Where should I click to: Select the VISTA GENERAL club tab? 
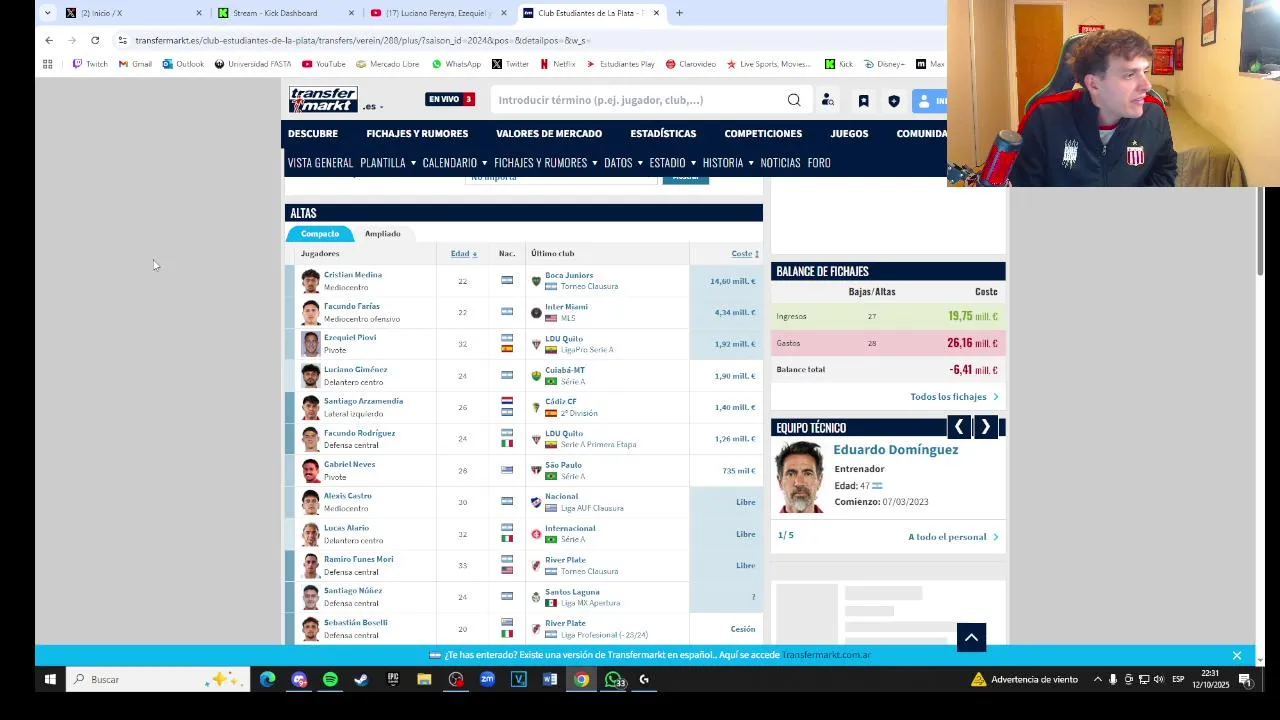[x=320, y=163]
